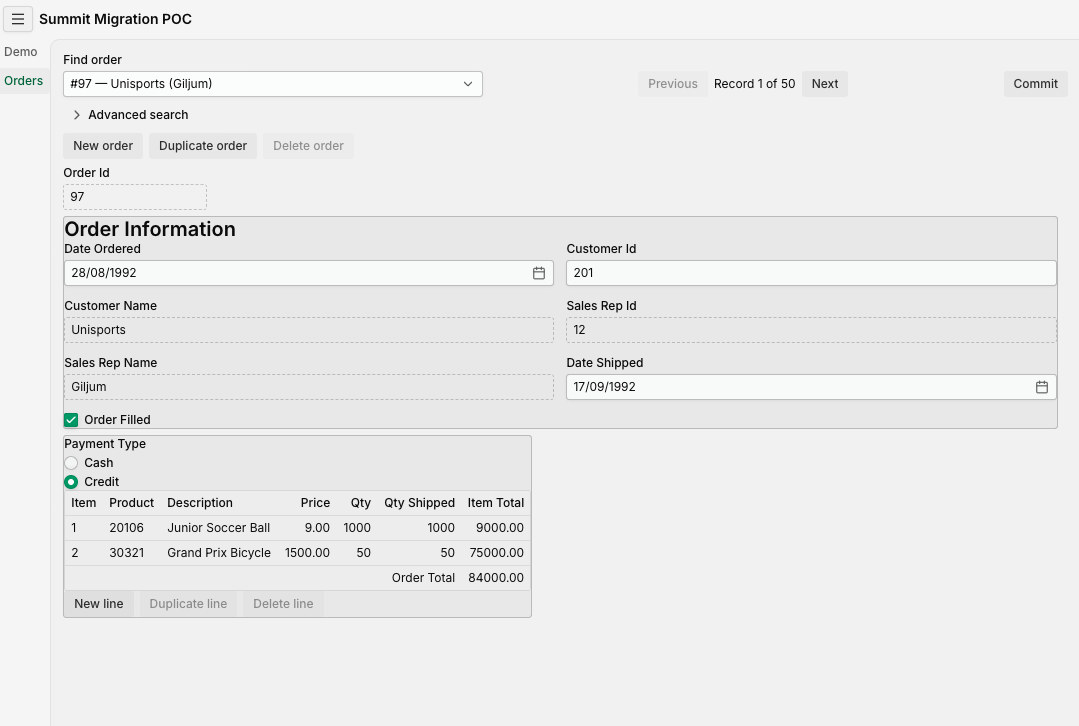Click the Order Id field
The width and height of the screenshot is (1079, 726).
[x=135, y=197]
